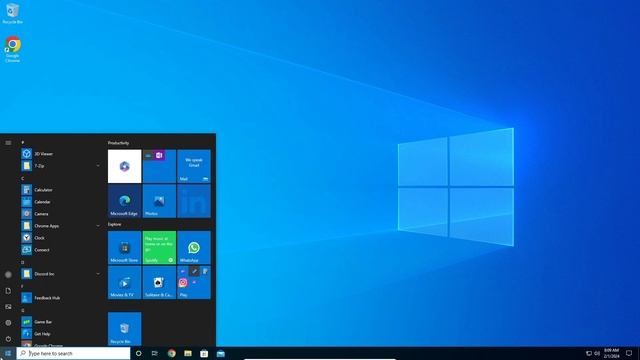Open Mail from the taskbar
Viewport: 640px width, 360px height.
tap(221, 353)
